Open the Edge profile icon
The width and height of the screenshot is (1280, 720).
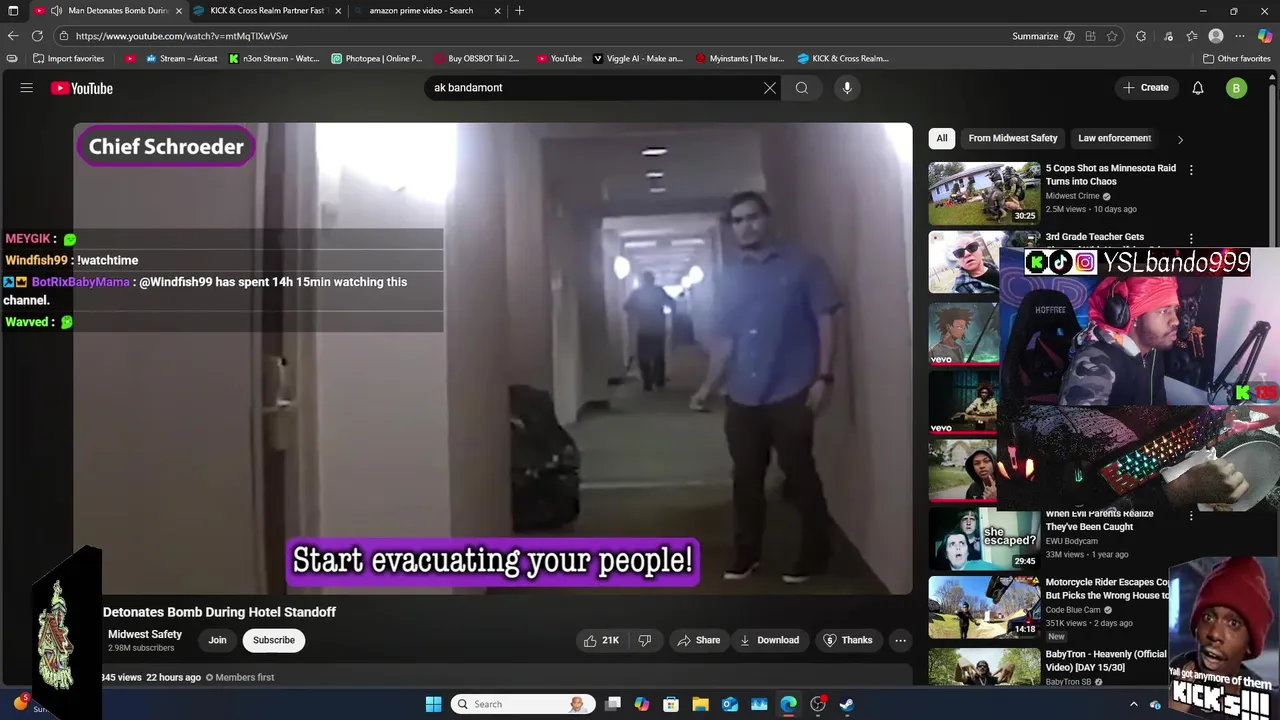coord(1216,36)
